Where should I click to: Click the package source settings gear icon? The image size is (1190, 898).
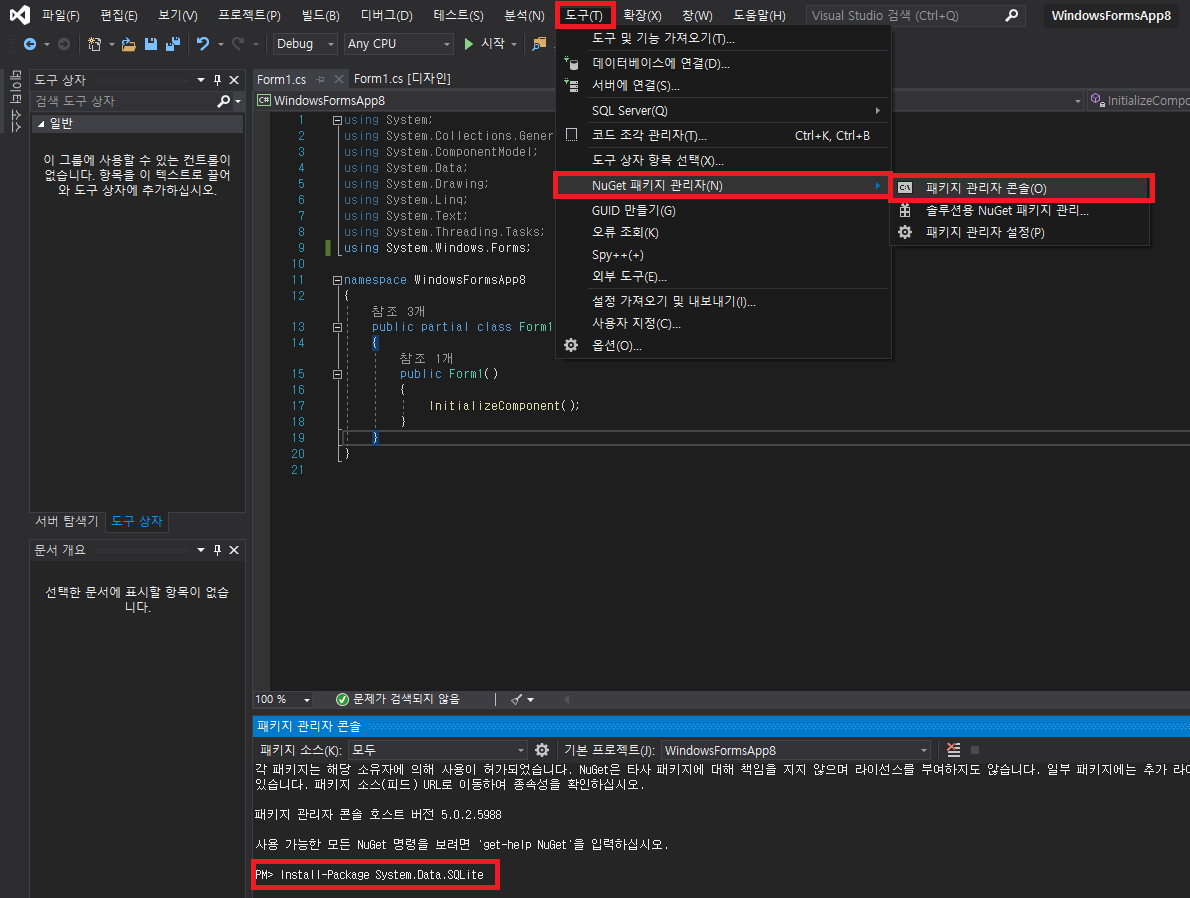click(542, 750)
